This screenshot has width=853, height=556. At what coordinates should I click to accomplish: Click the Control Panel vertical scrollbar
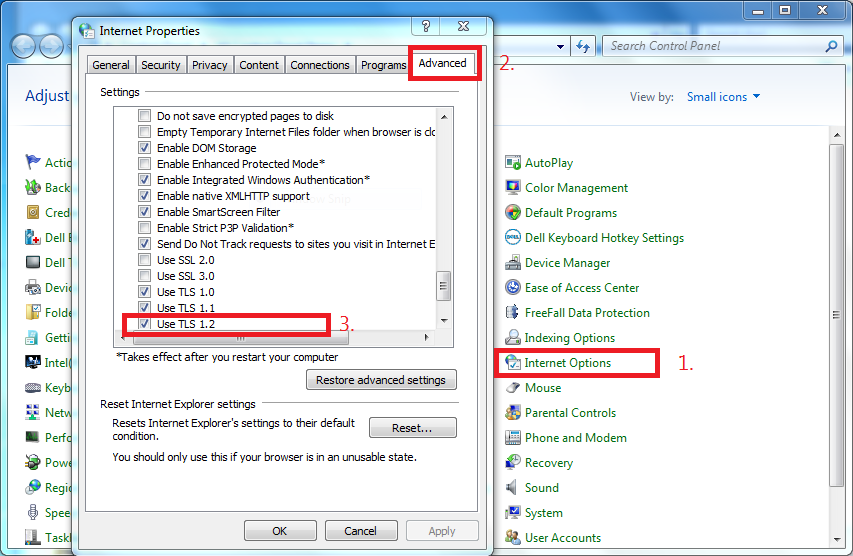point(836,316)
